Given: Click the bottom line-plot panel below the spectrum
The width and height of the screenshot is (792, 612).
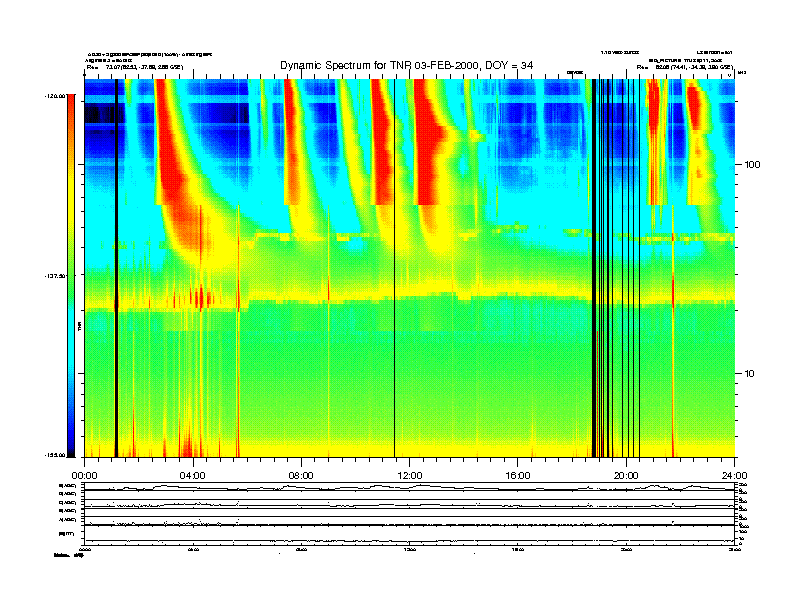Looking at the screenshot, I should coord(410,535).
